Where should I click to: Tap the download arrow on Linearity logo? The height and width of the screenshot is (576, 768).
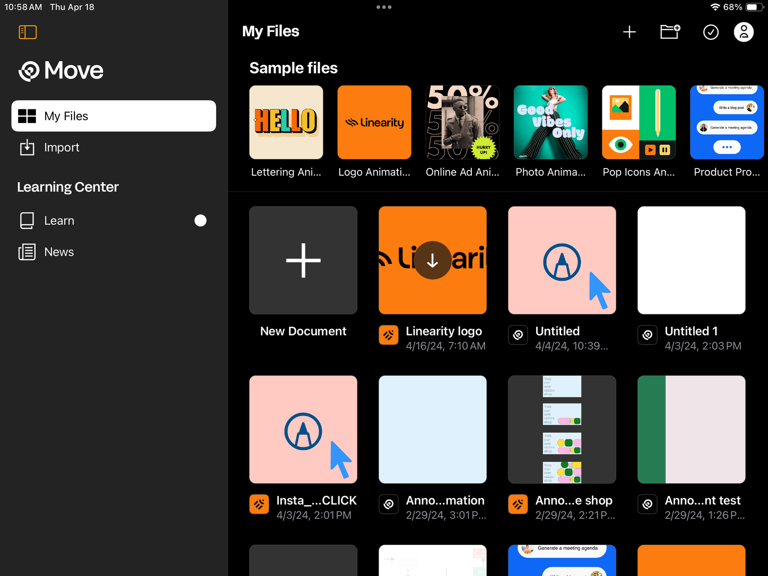[x=432, y=260]
